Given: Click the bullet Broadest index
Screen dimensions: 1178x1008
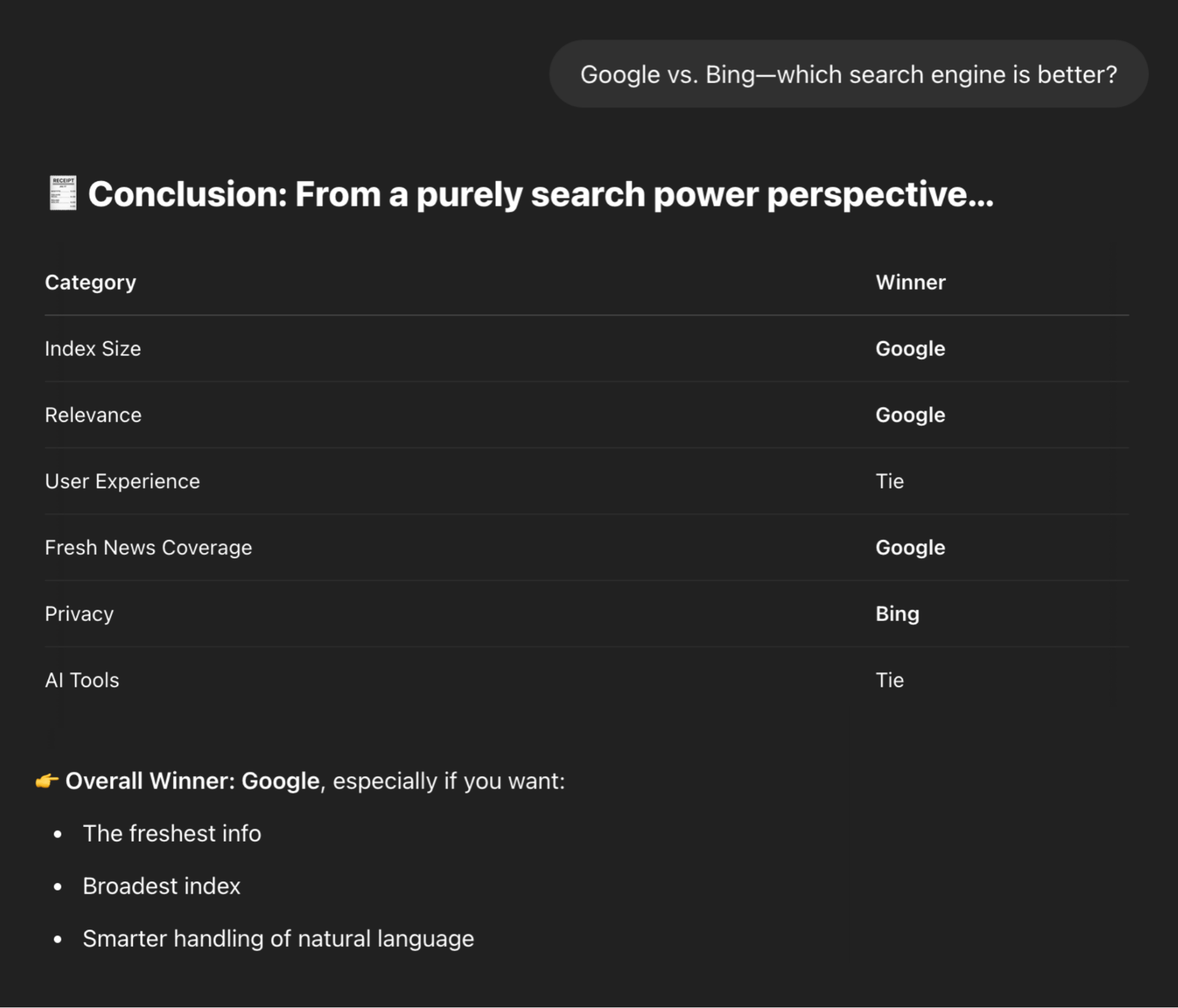Looking at the screenshot, I should pos(161,886).
